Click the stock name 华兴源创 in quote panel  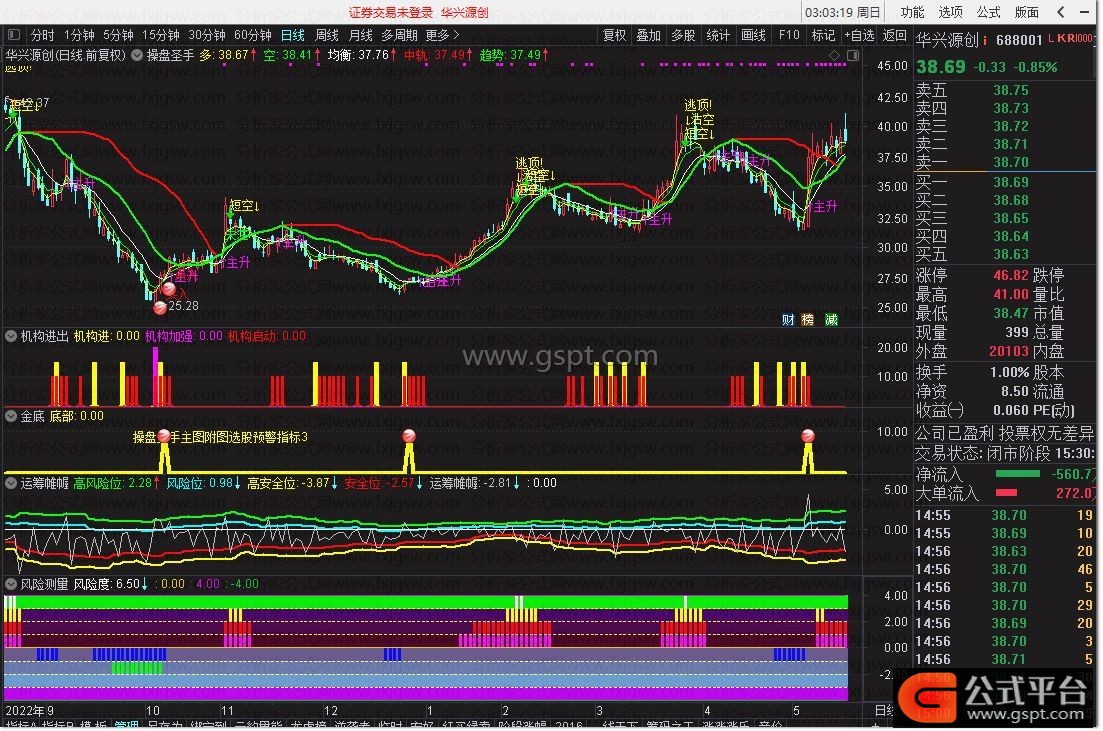(947, 40)
